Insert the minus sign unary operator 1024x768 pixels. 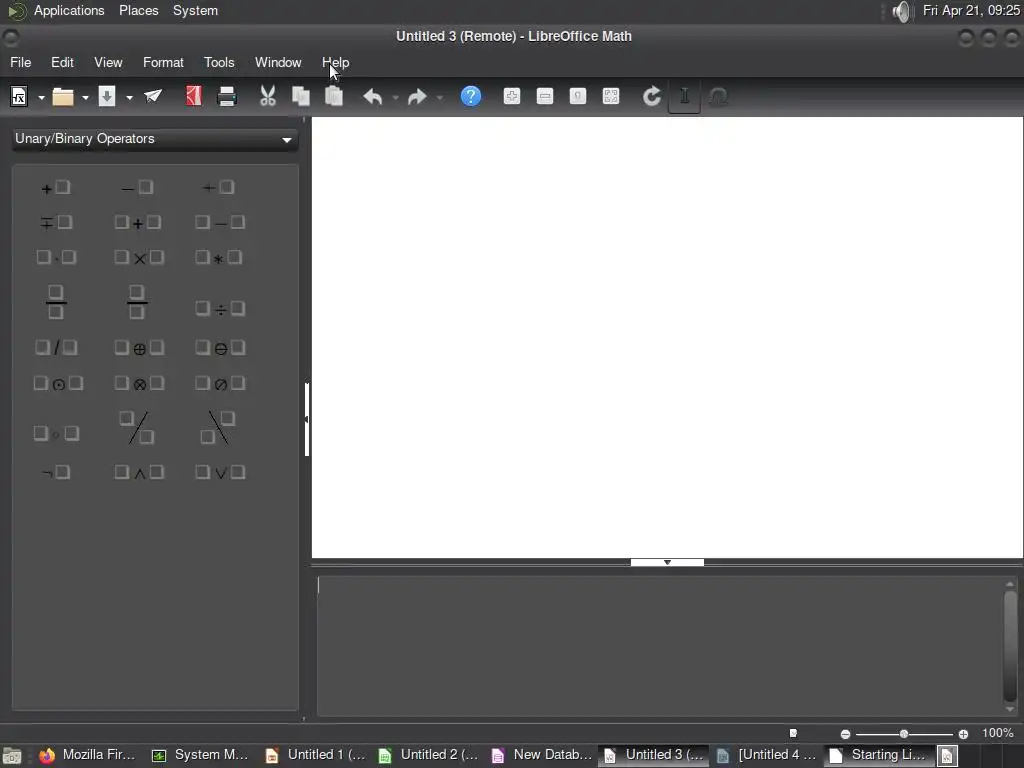(137, 188)
